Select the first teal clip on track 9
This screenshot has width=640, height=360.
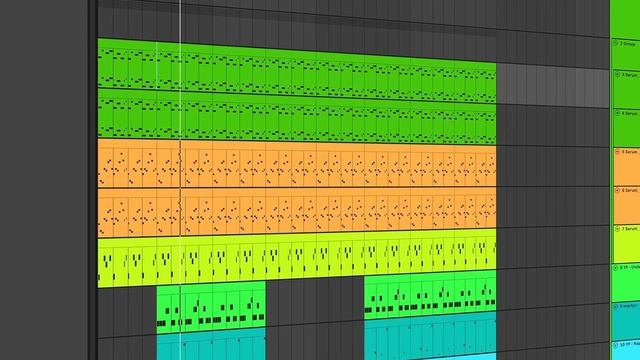[x=211, y=345]
